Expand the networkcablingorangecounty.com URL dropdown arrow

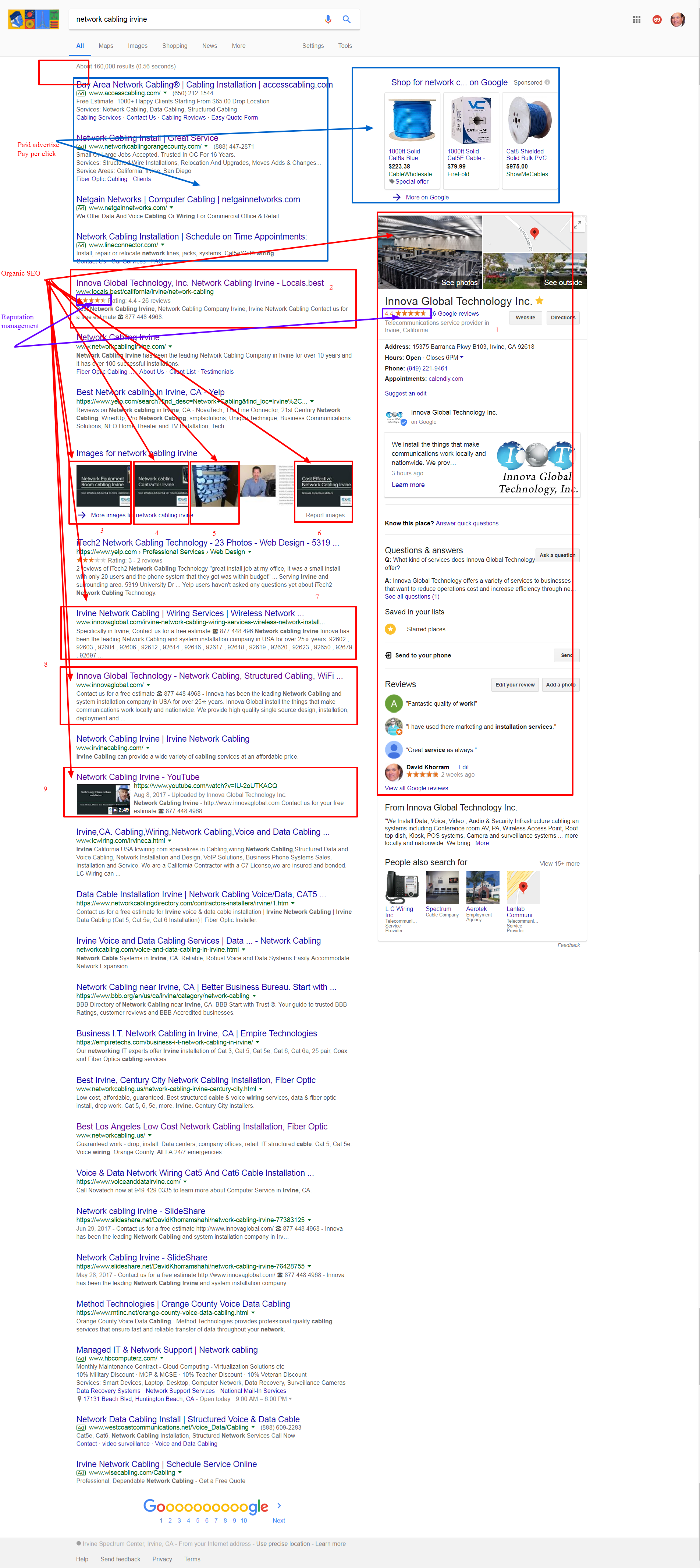[x=206, y=146]
